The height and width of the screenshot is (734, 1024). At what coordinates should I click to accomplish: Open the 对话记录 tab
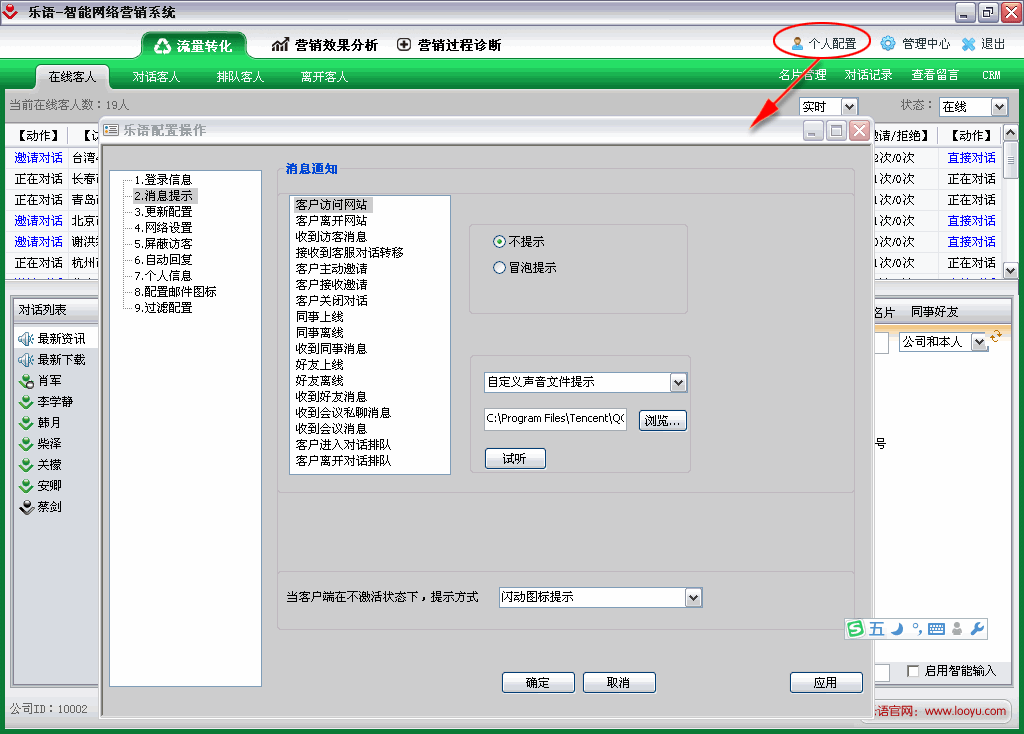869,75
